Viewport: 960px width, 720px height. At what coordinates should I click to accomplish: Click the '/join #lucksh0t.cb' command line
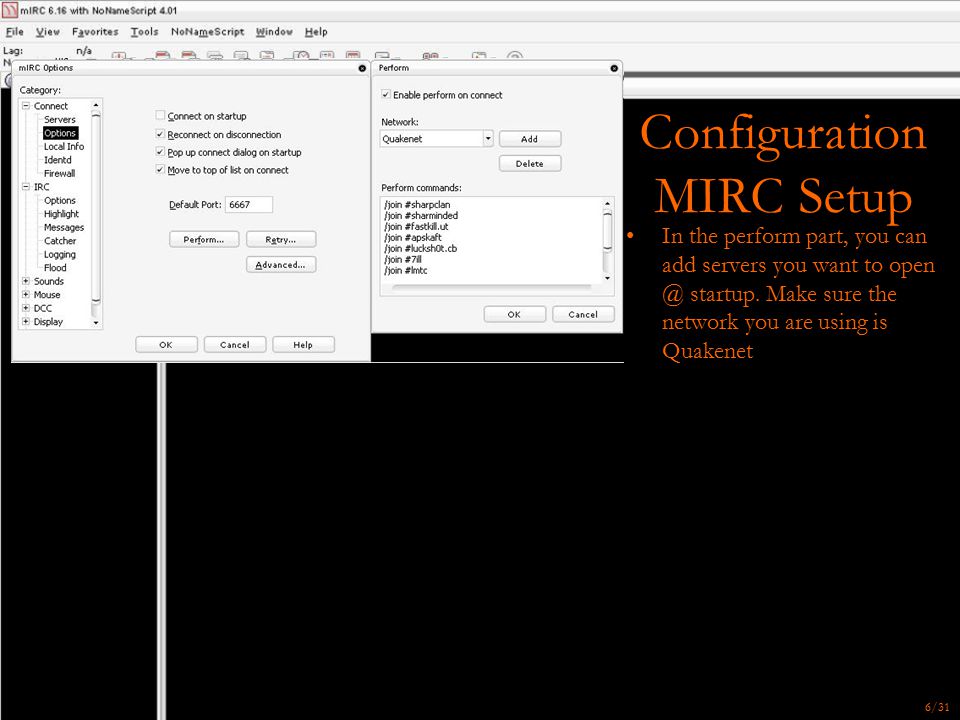pyautogui.click(x=421, y=249)
